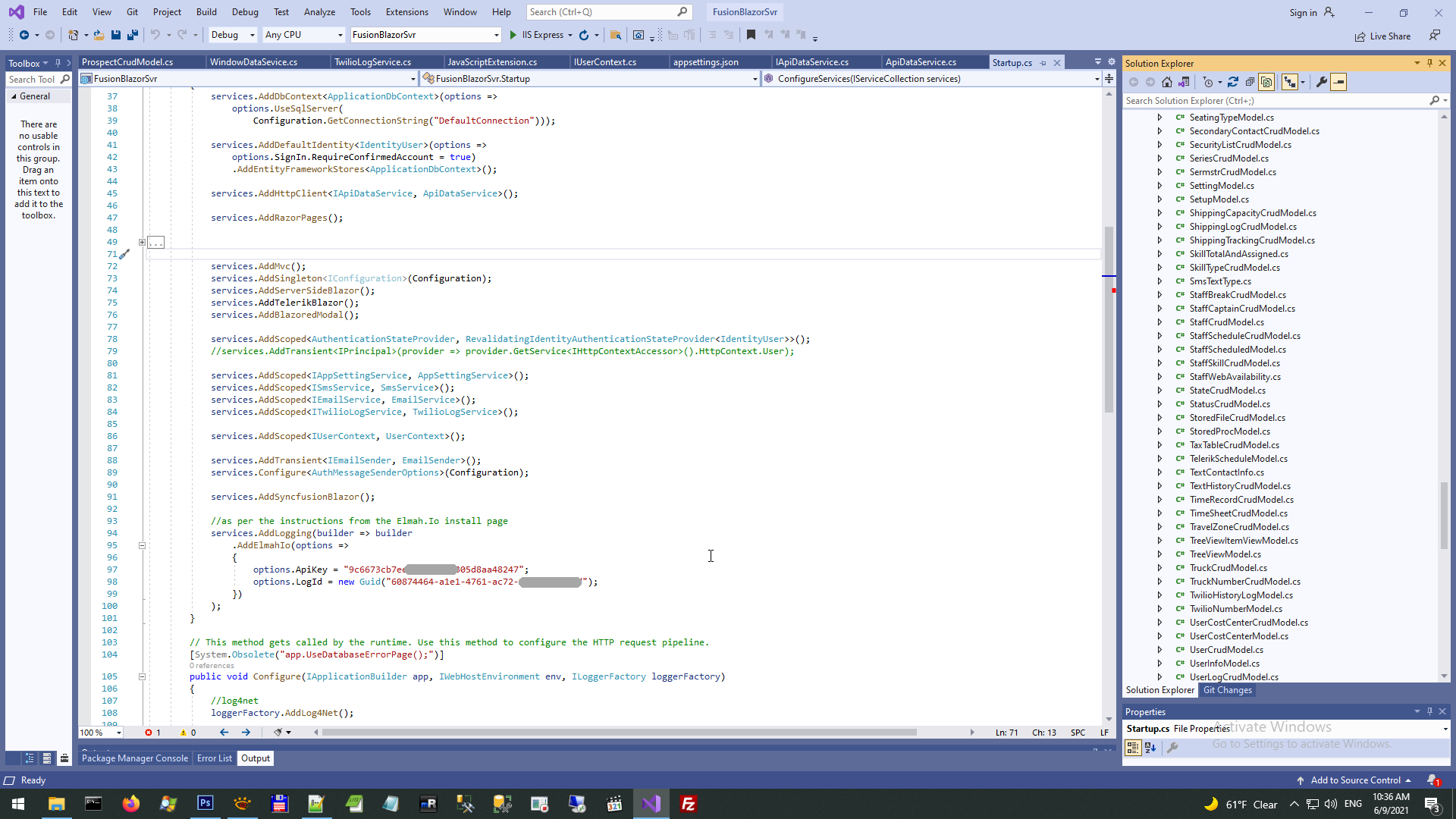Expand the collapsed code region at line 49

tap(142, 243)
